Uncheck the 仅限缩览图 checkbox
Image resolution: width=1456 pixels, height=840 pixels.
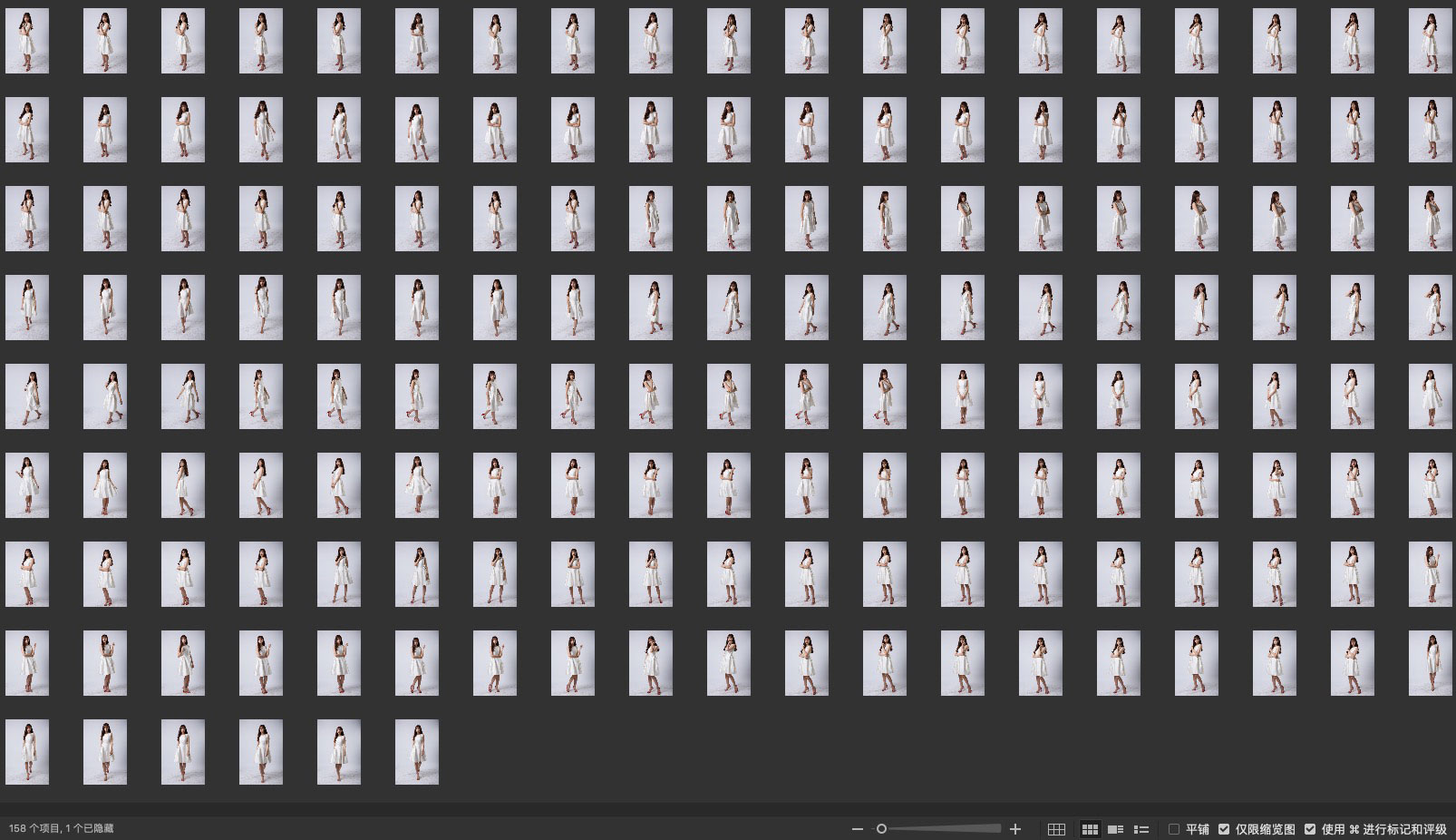click(x=1224, y=829)
